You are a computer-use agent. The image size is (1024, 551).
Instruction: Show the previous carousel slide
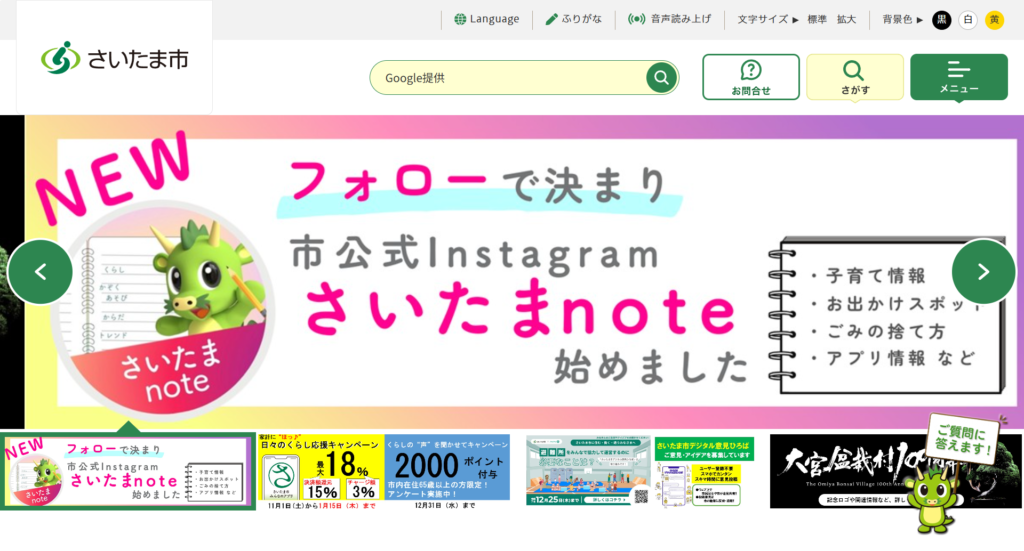click(x=40, y=272)
